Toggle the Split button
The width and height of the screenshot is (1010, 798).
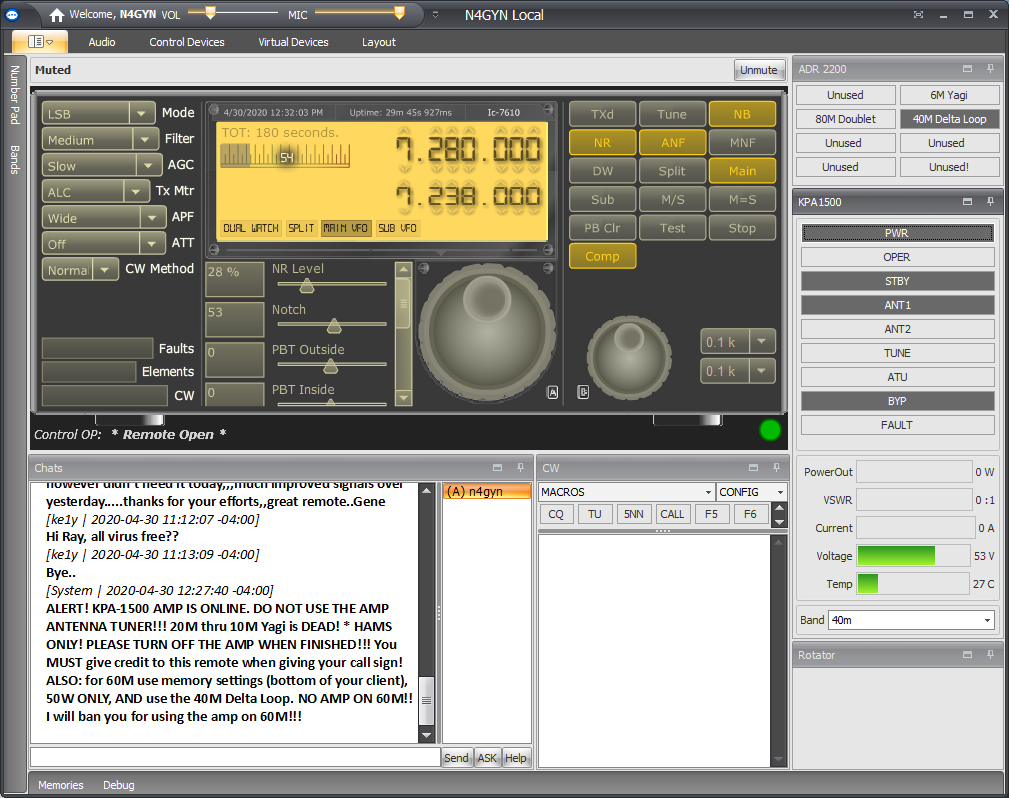click(x=672, y=171)
